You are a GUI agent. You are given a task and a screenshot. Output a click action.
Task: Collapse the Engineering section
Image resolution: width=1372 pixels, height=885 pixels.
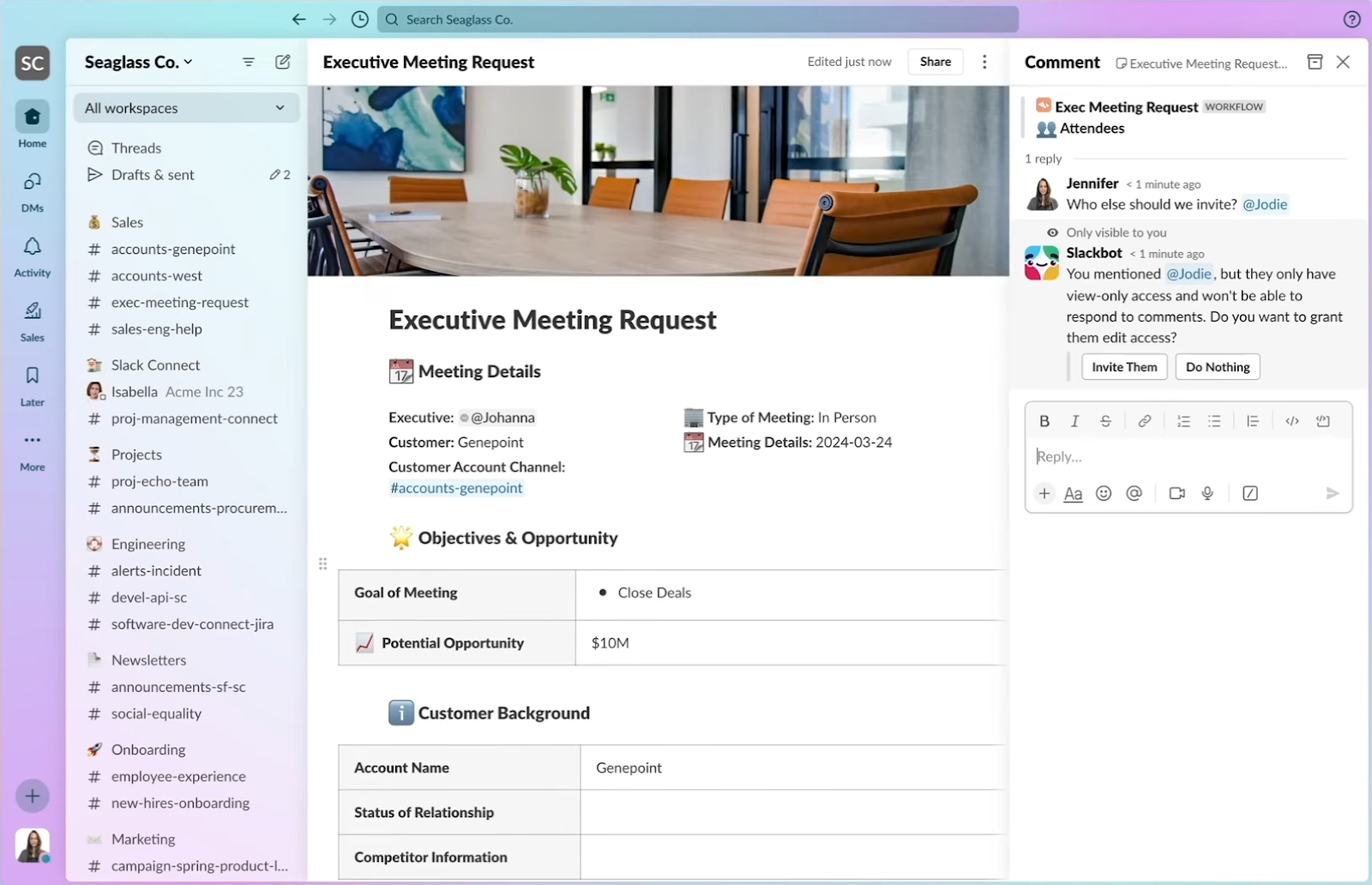[x=147, y=544]
